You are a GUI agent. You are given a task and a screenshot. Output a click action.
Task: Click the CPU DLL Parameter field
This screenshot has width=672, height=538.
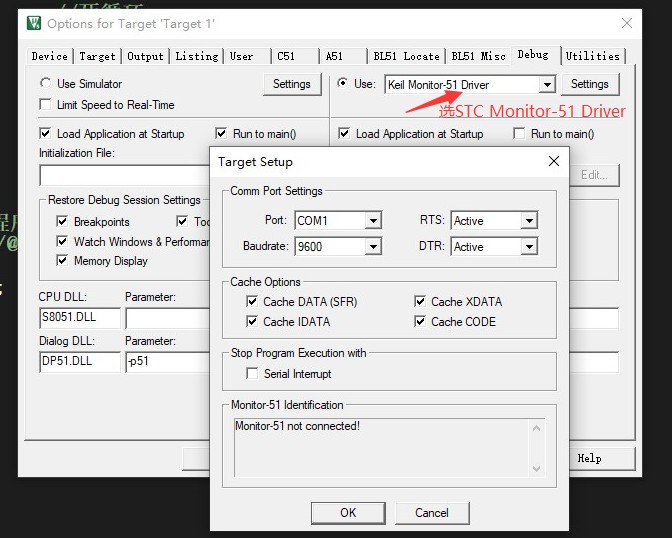coord(168,318)
